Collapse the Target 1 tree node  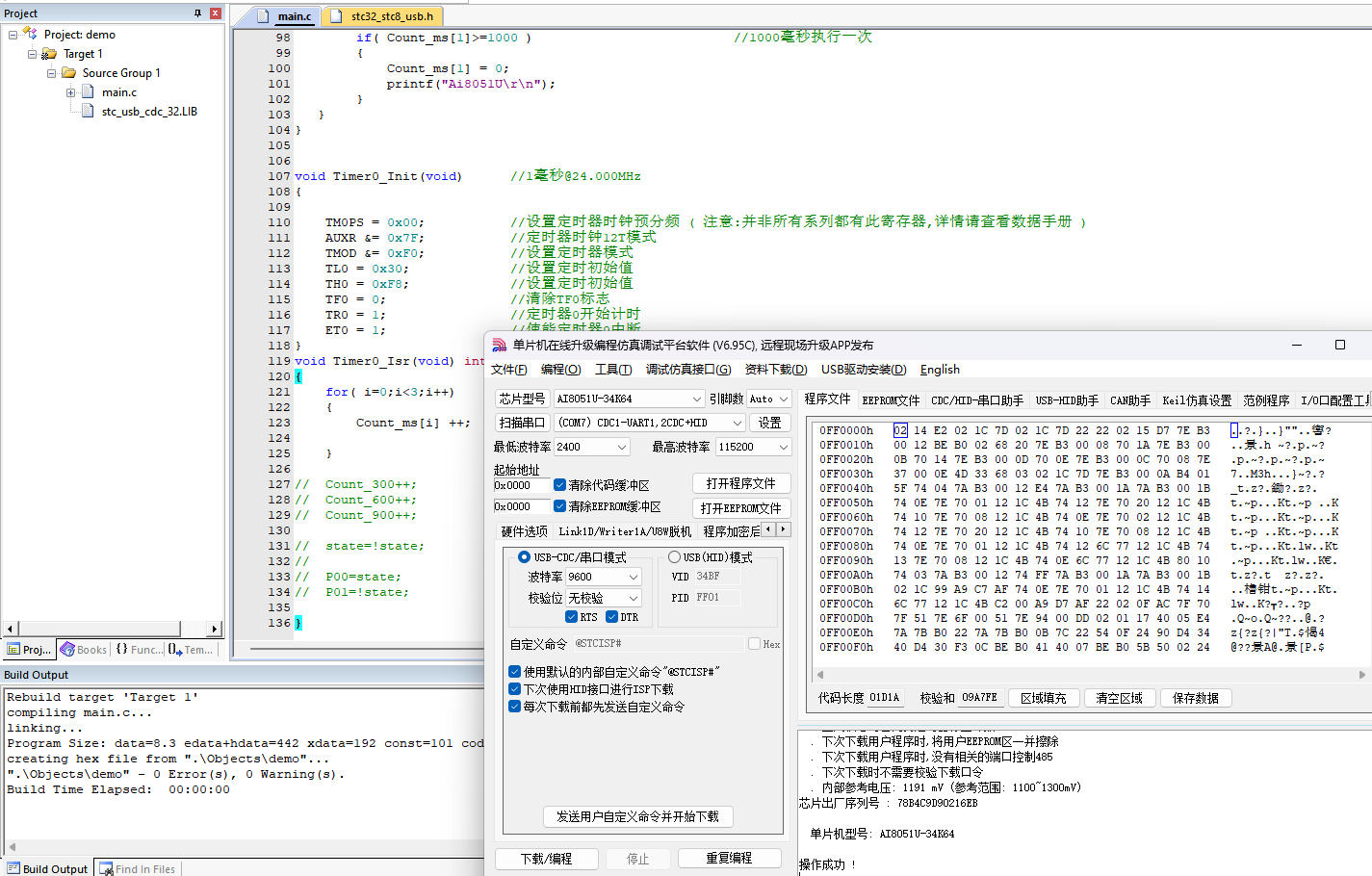(32, 54)
